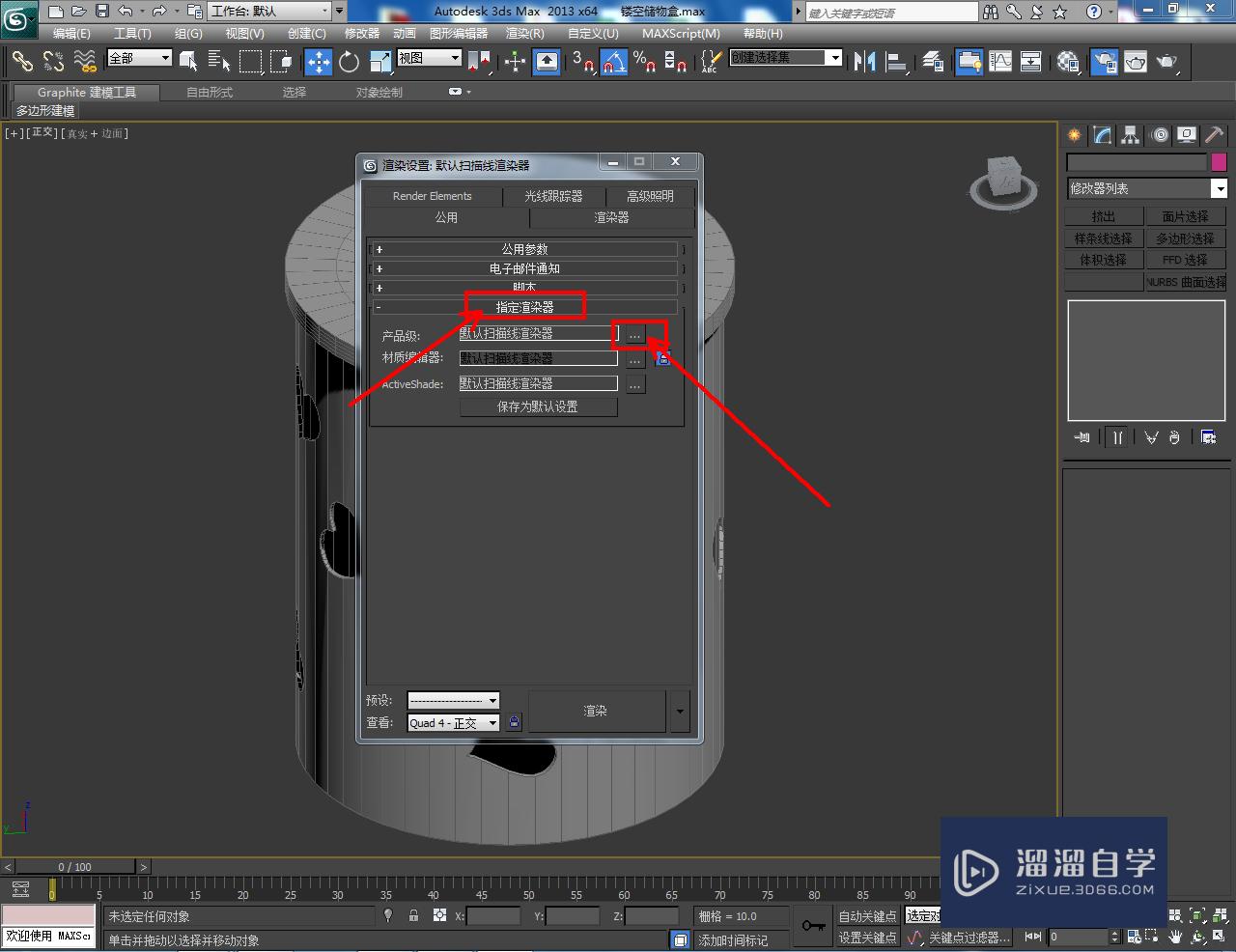
Task: Activate the Select and Scale tool
Action: pyautogui.click(x=380, y=62)
